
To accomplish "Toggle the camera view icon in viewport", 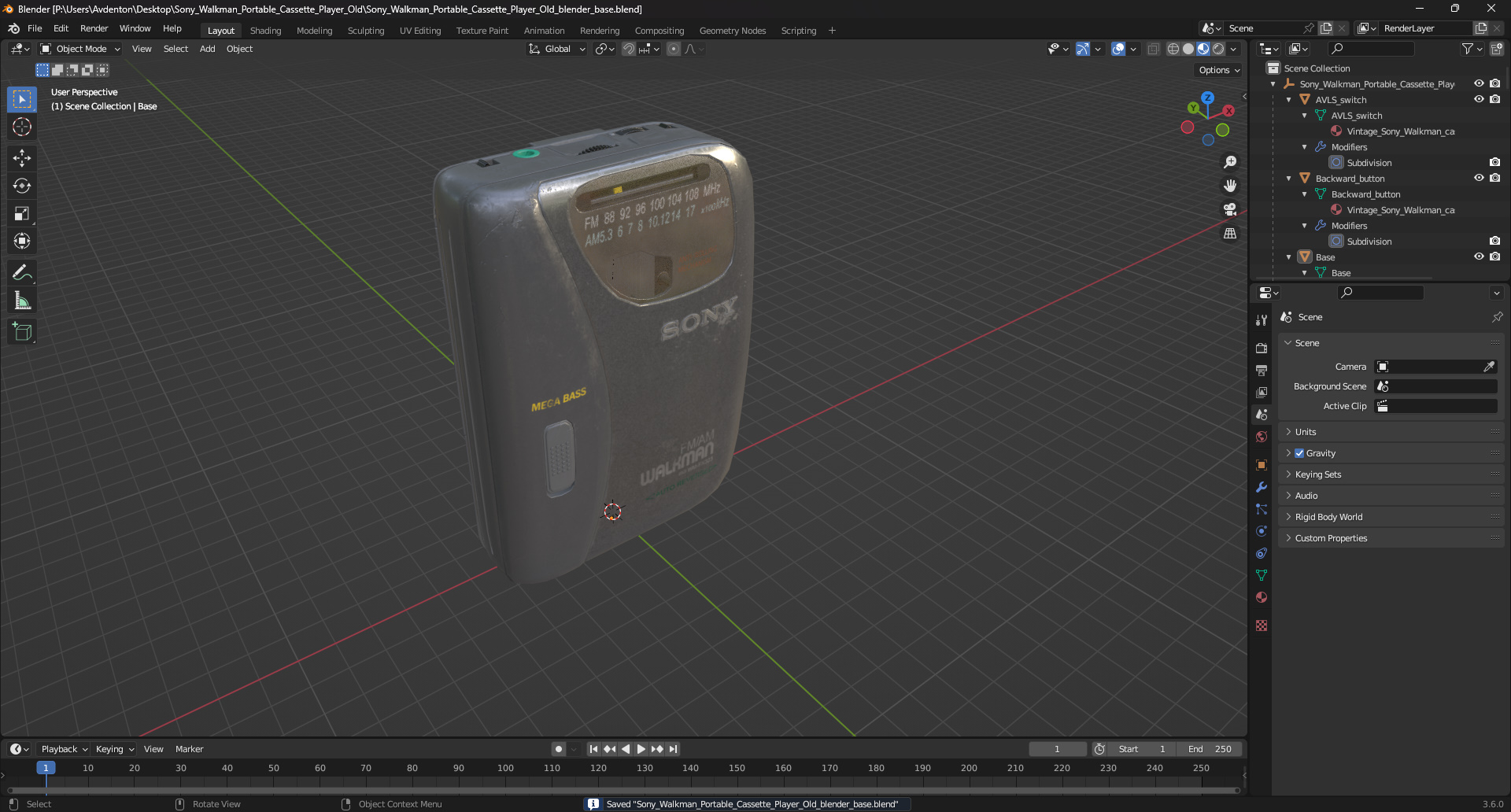I will (1230, 209).
